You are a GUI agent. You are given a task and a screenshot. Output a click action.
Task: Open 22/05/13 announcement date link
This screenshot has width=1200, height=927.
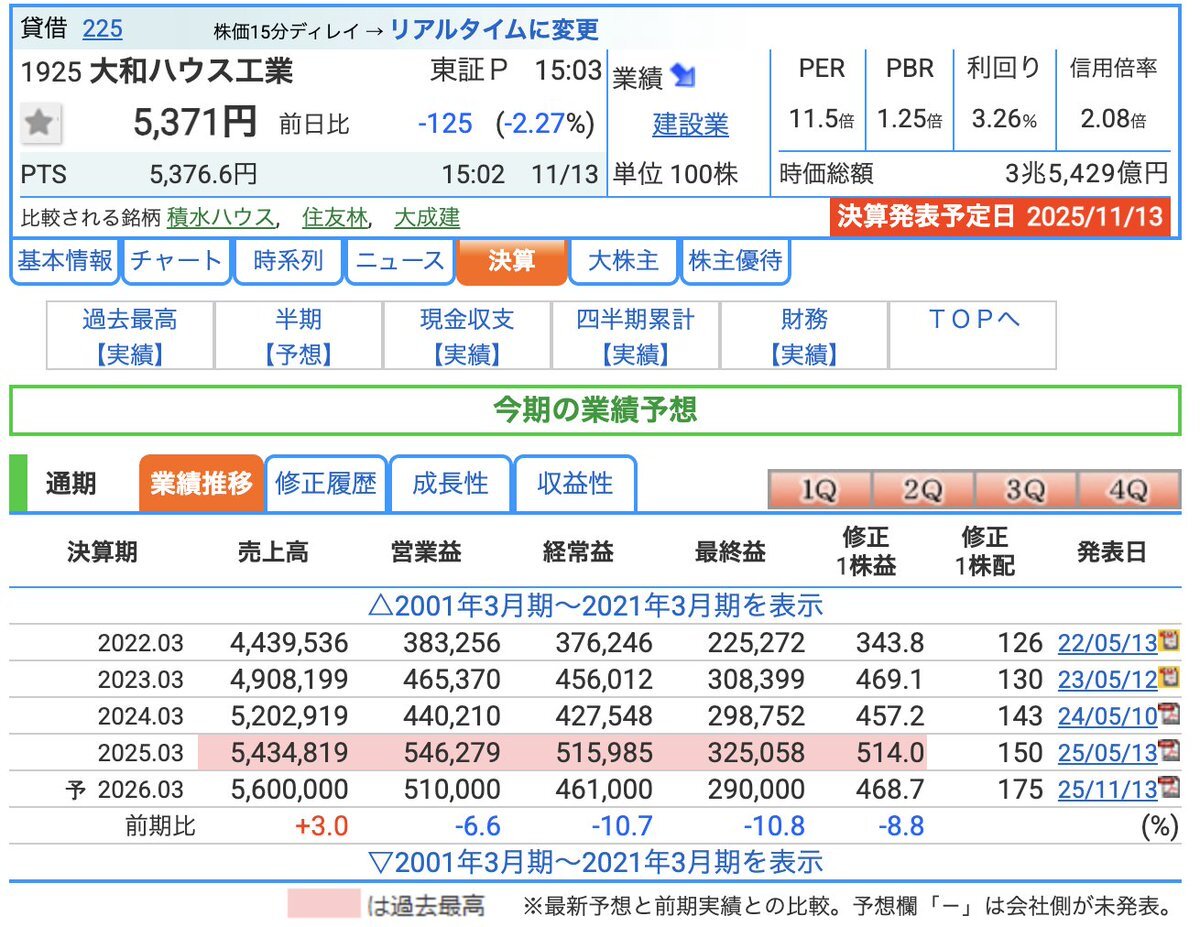click(1107, 643)
